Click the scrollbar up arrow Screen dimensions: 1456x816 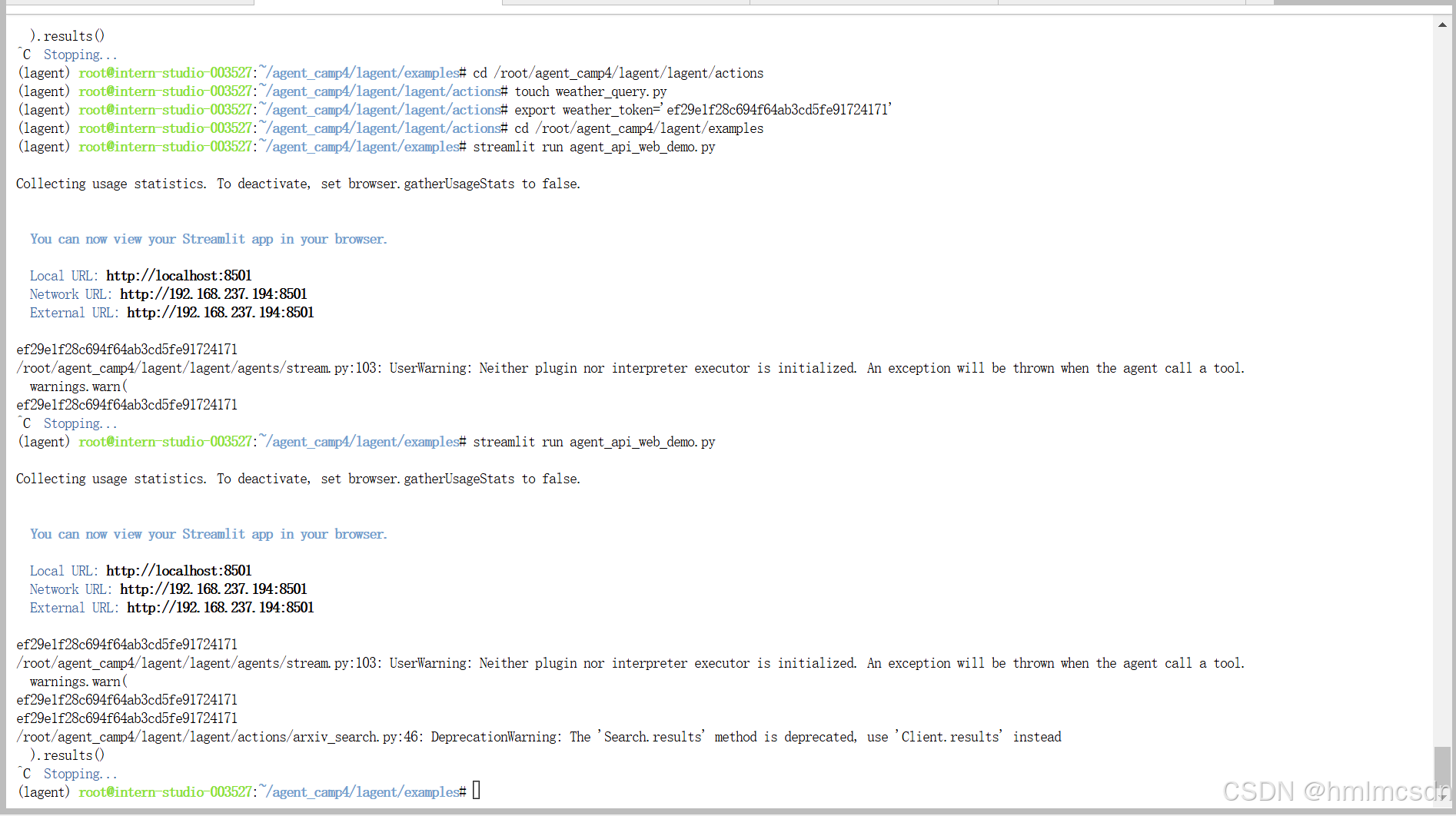tap(1442, 25)
